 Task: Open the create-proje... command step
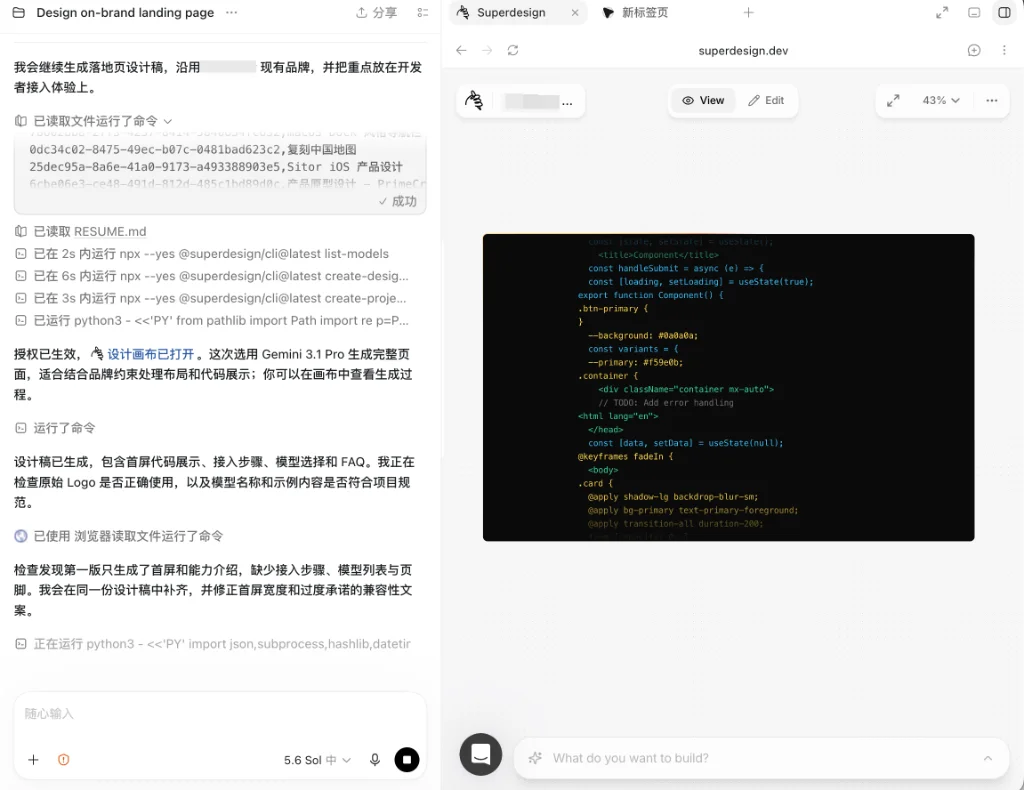coord(210,298)
